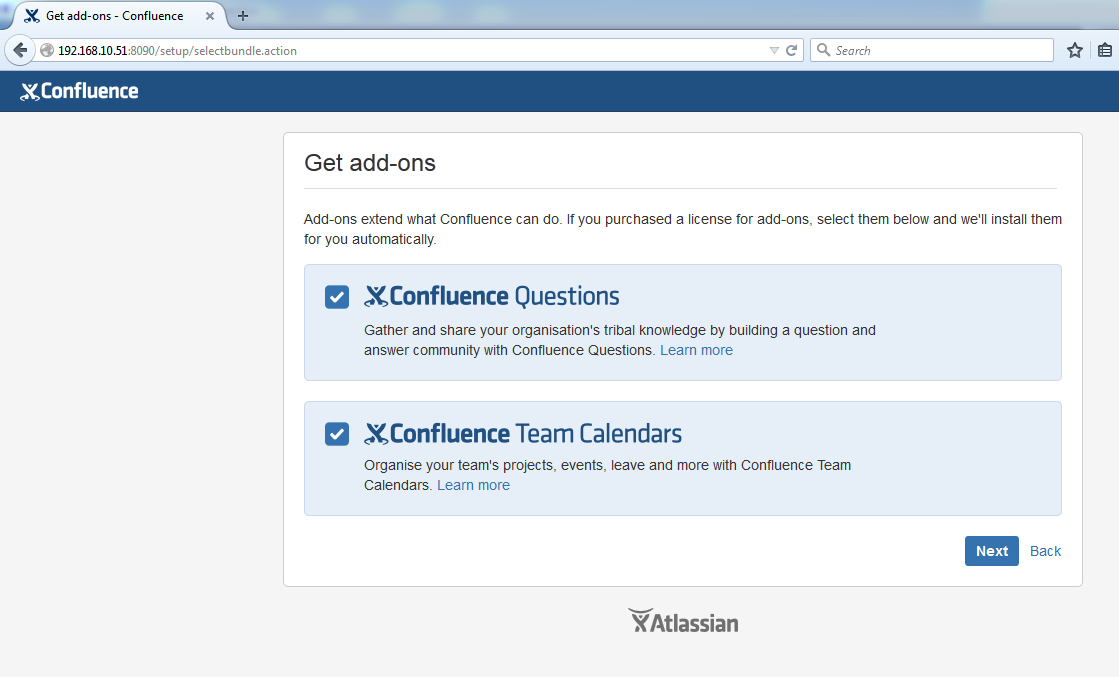Close the Get add-ons tab
This screenshot has width=1119, height=677.
click(210, 16)
